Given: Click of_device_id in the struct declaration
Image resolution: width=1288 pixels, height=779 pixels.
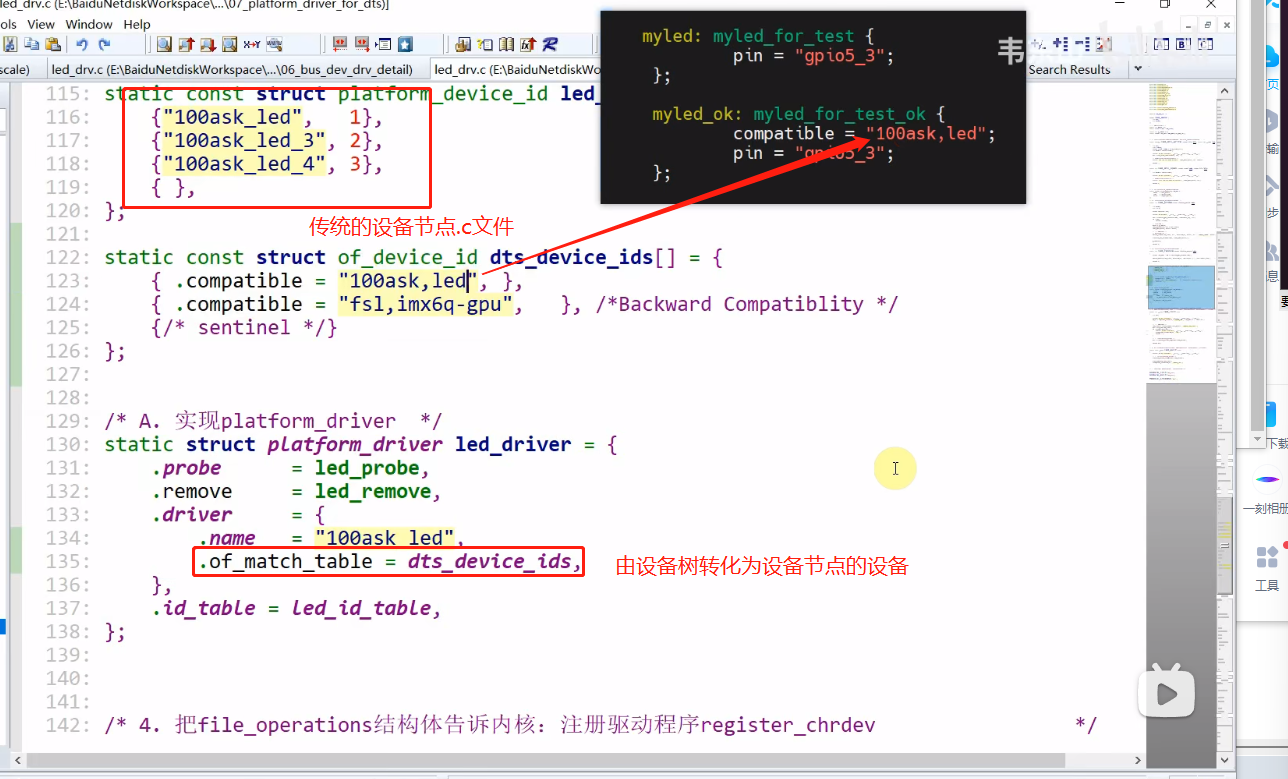Looking at the screenshot, I should (408, 257).
